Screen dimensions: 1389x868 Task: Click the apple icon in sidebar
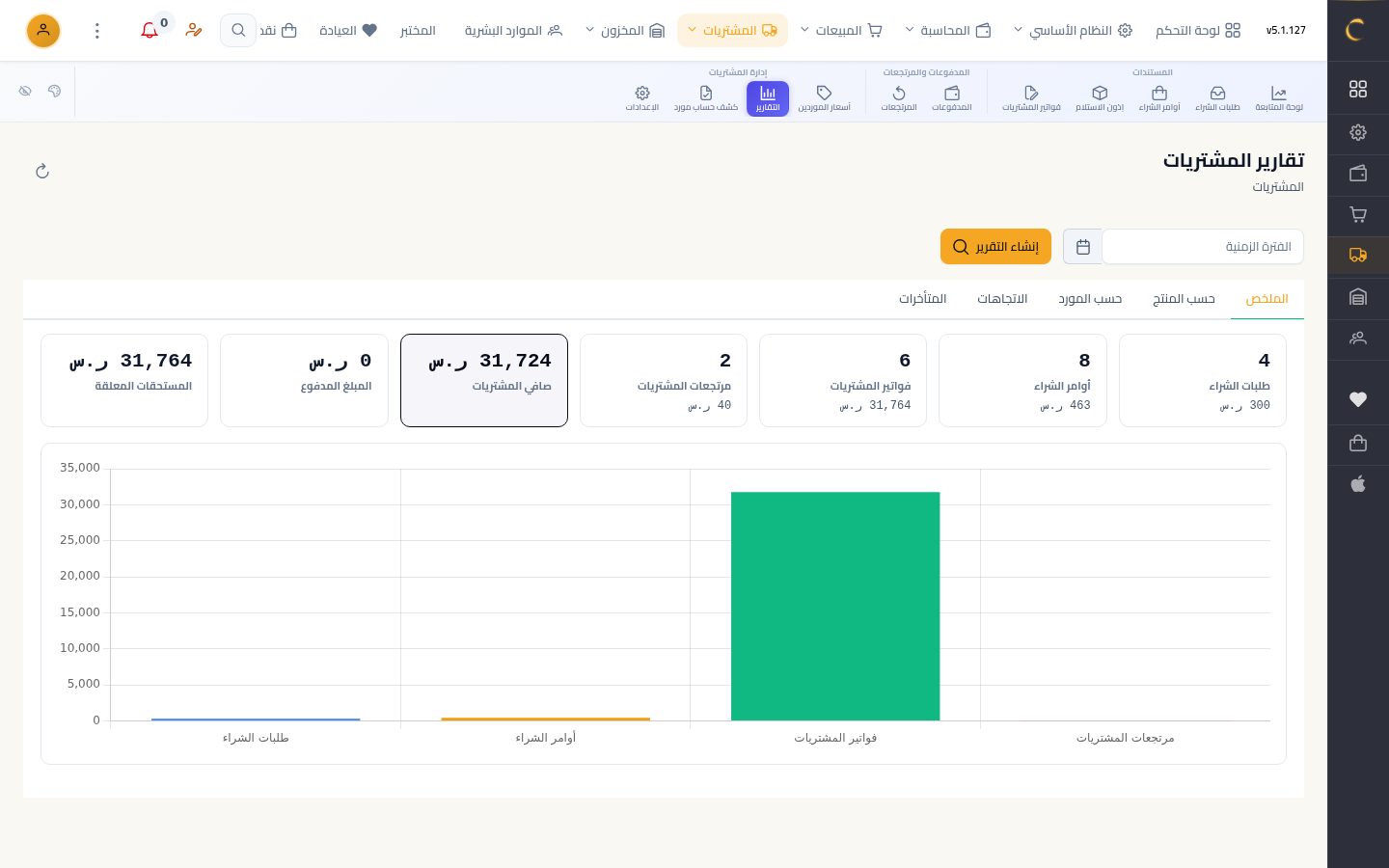pos(1358,484)
